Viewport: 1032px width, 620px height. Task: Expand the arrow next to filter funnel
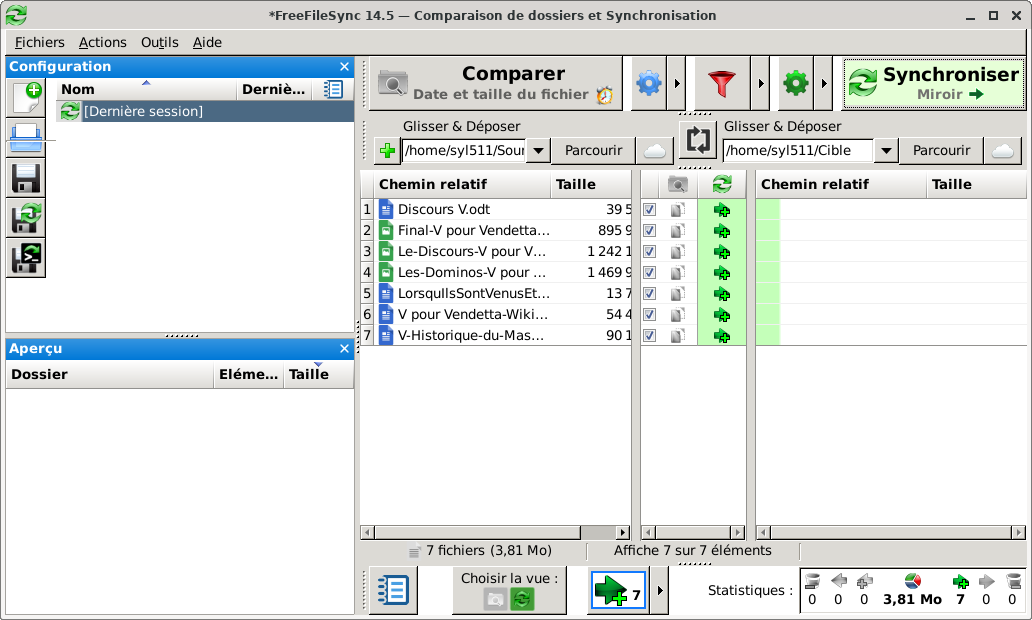tap(759, 84)
